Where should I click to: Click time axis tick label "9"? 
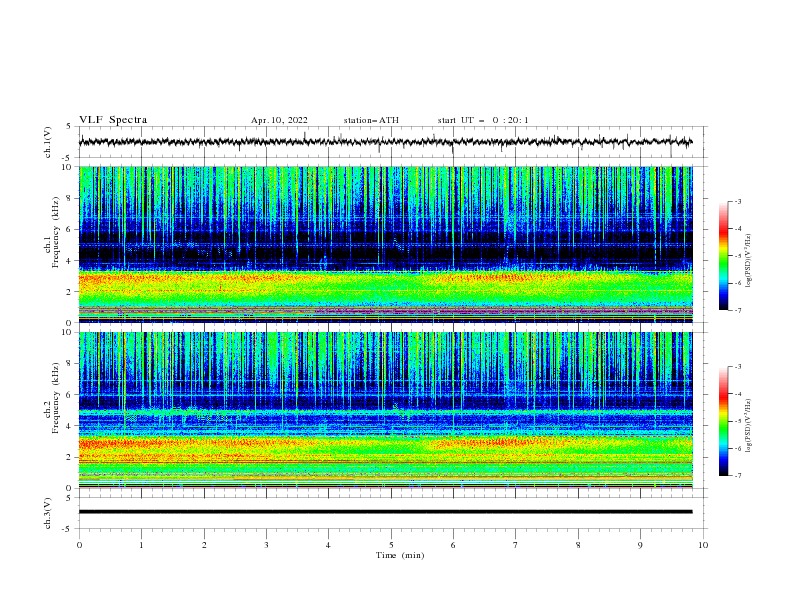pyautogui.click(x=640, y=545)
